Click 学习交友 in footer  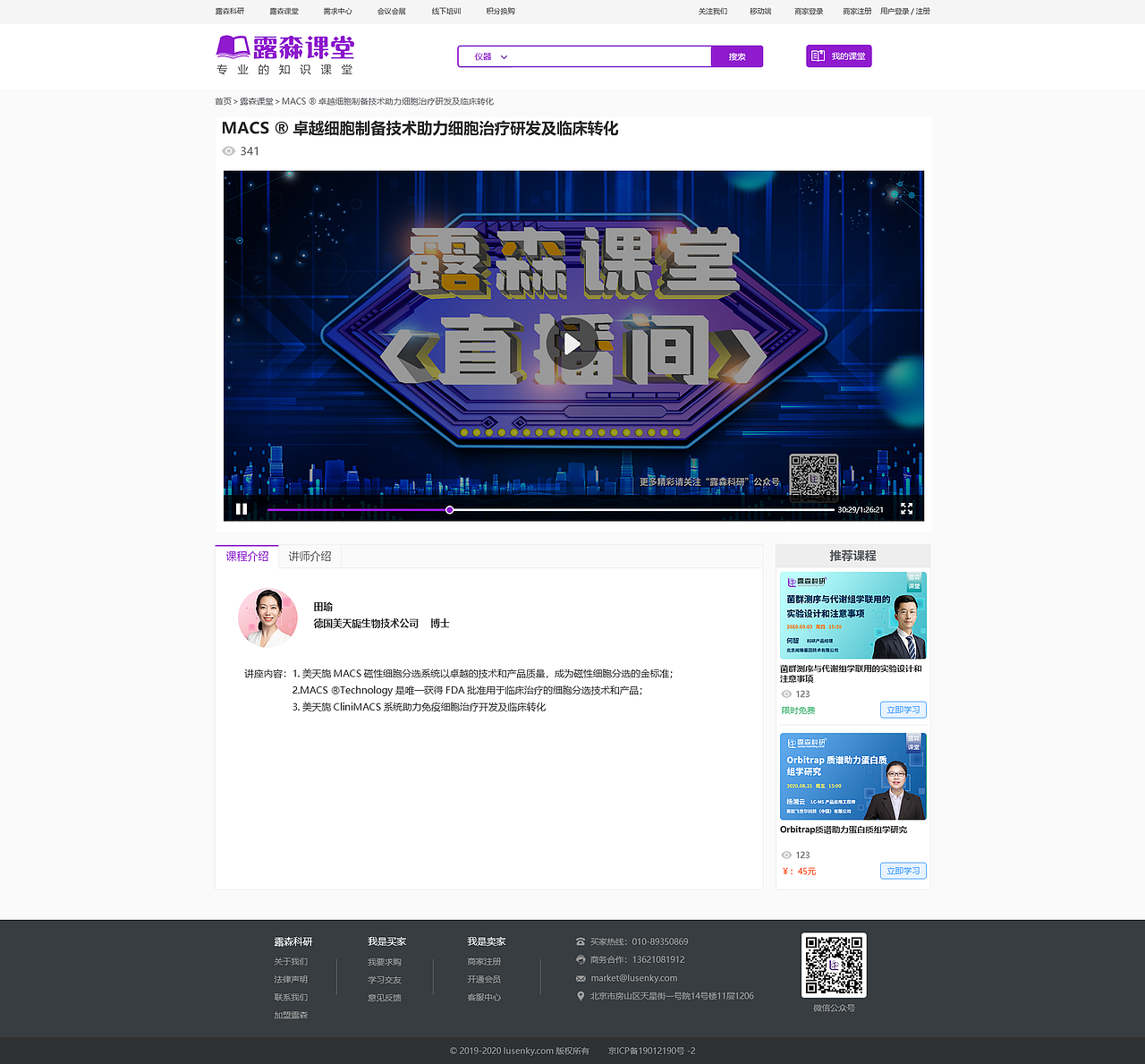(x=385, y=980)
